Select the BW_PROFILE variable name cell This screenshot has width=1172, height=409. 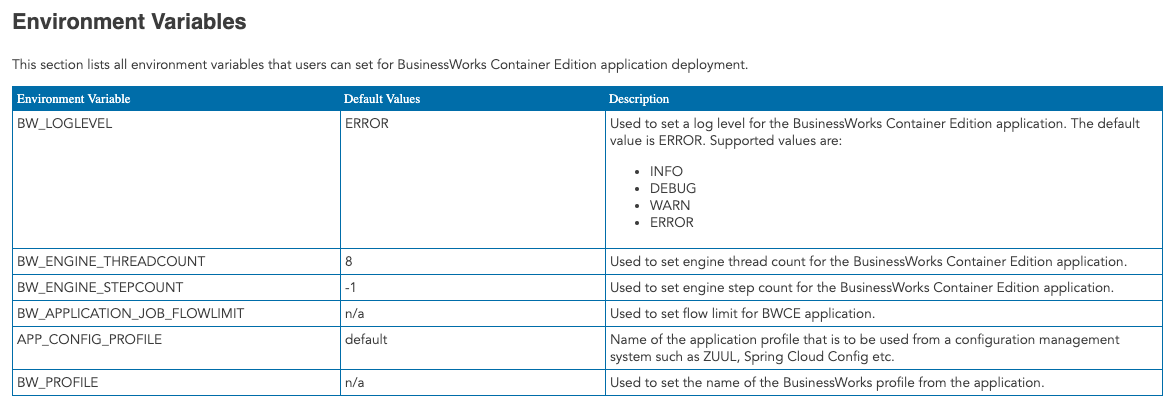point(58,383)
